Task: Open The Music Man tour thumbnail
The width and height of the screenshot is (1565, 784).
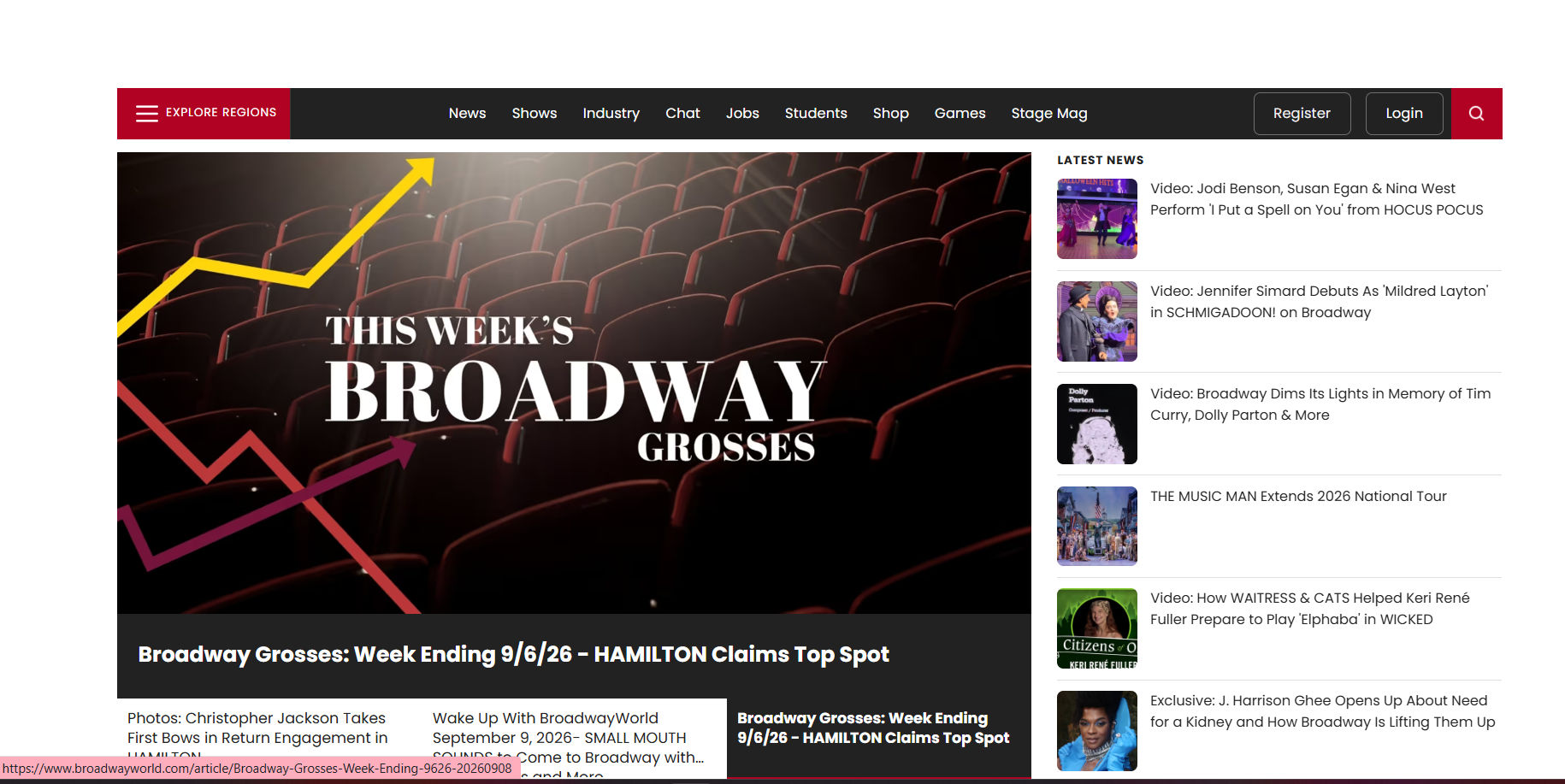Action: point(1097,526)
